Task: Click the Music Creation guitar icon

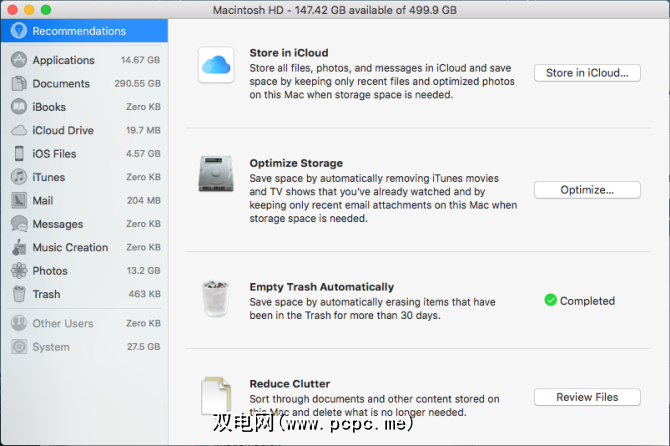Action: tap(19, 247)
